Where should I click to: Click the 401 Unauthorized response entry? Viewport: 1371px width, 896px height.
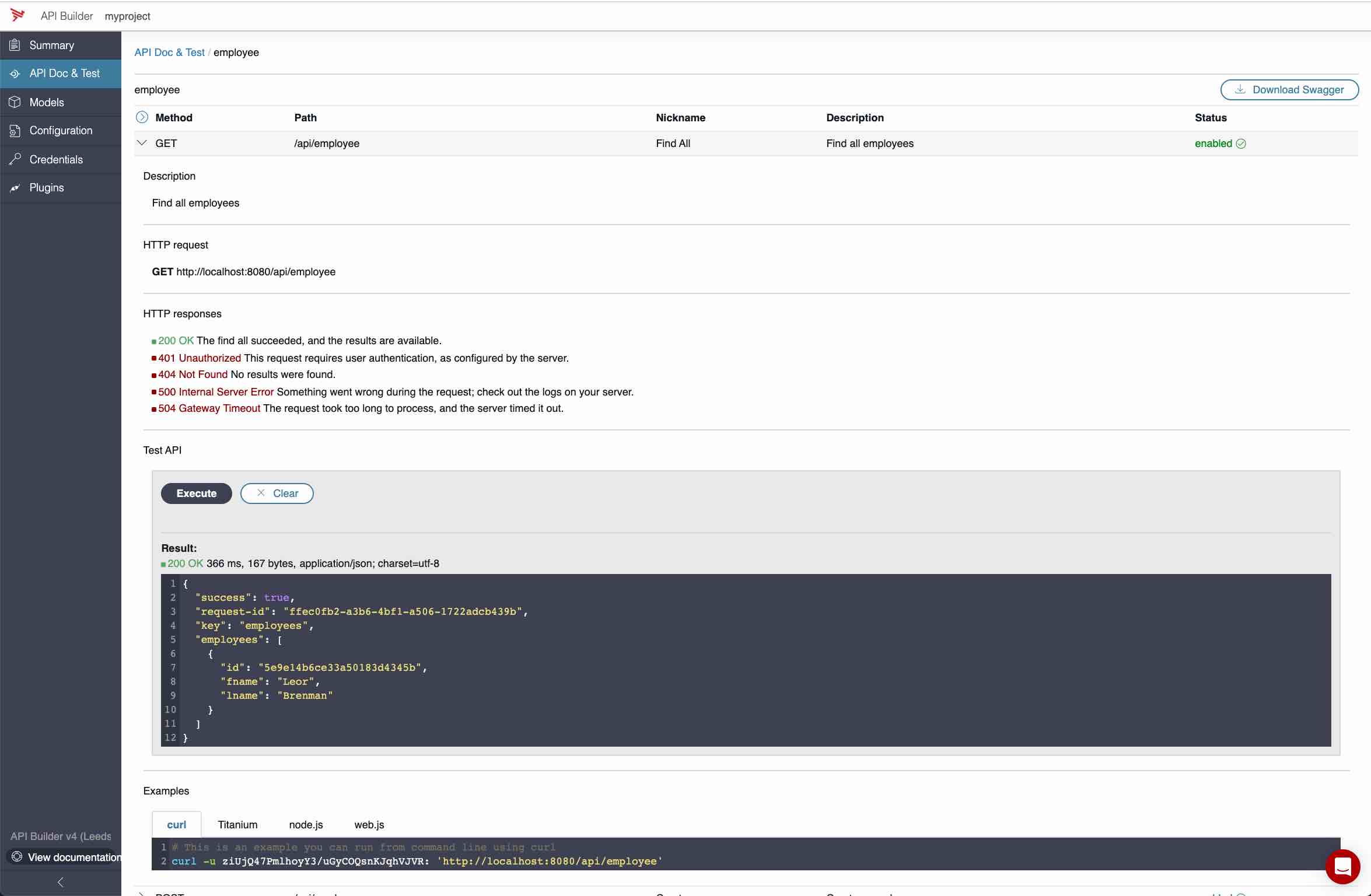tap(360, 358)
